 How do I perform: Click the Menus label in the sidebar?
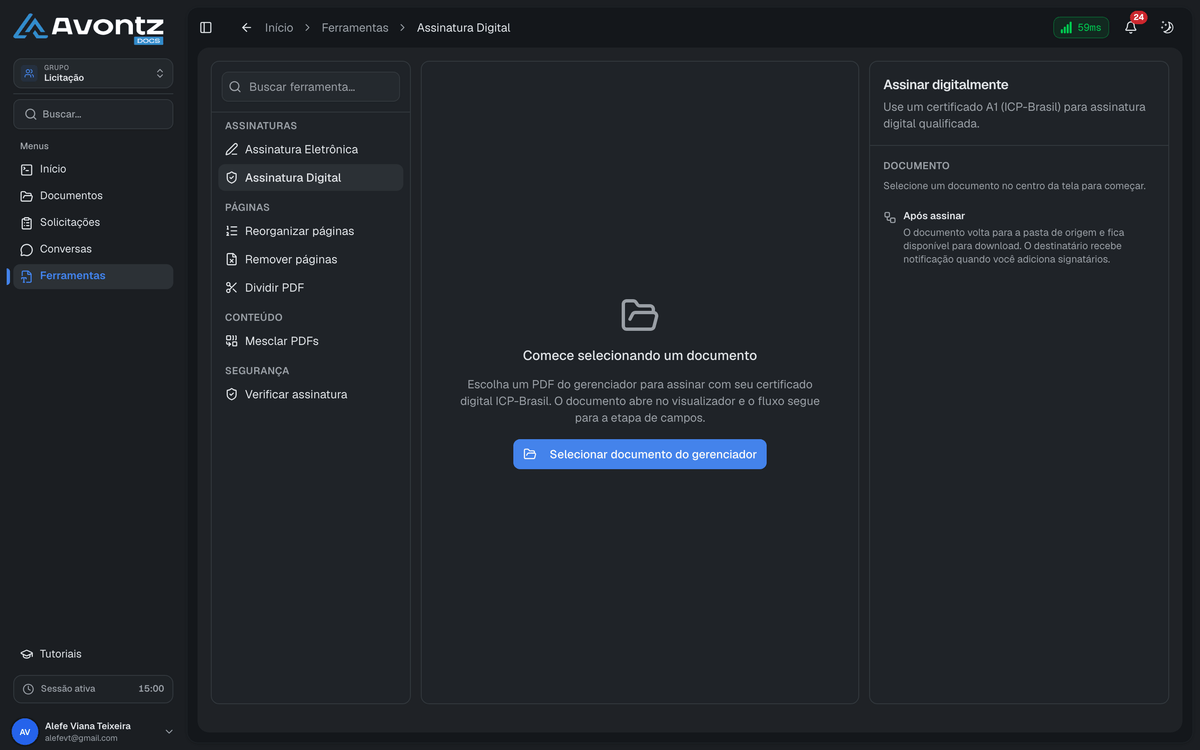coord(34,146)
